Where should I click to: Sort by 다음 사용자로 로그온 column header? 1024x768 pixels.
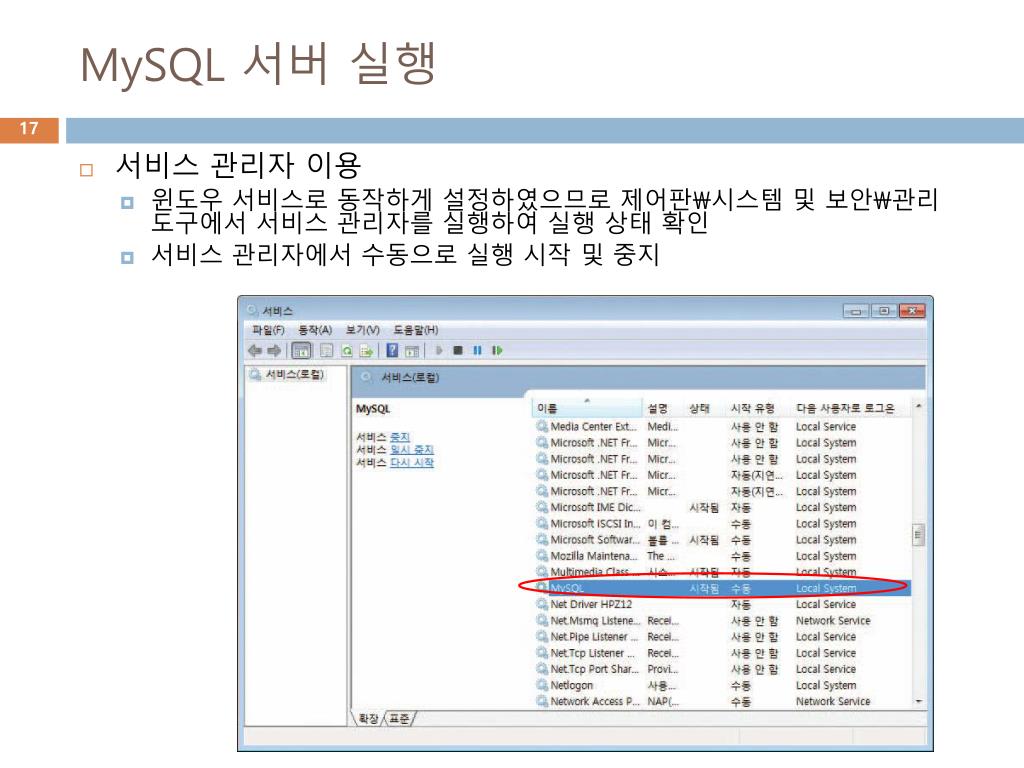852,408
